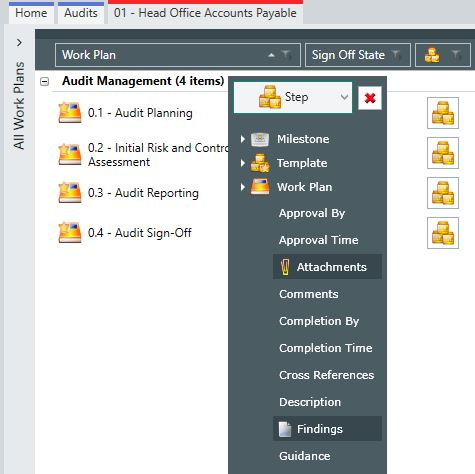The image size is (475, 474).
Task: Click the Findings document icon
Action: [x=285, y=429]
